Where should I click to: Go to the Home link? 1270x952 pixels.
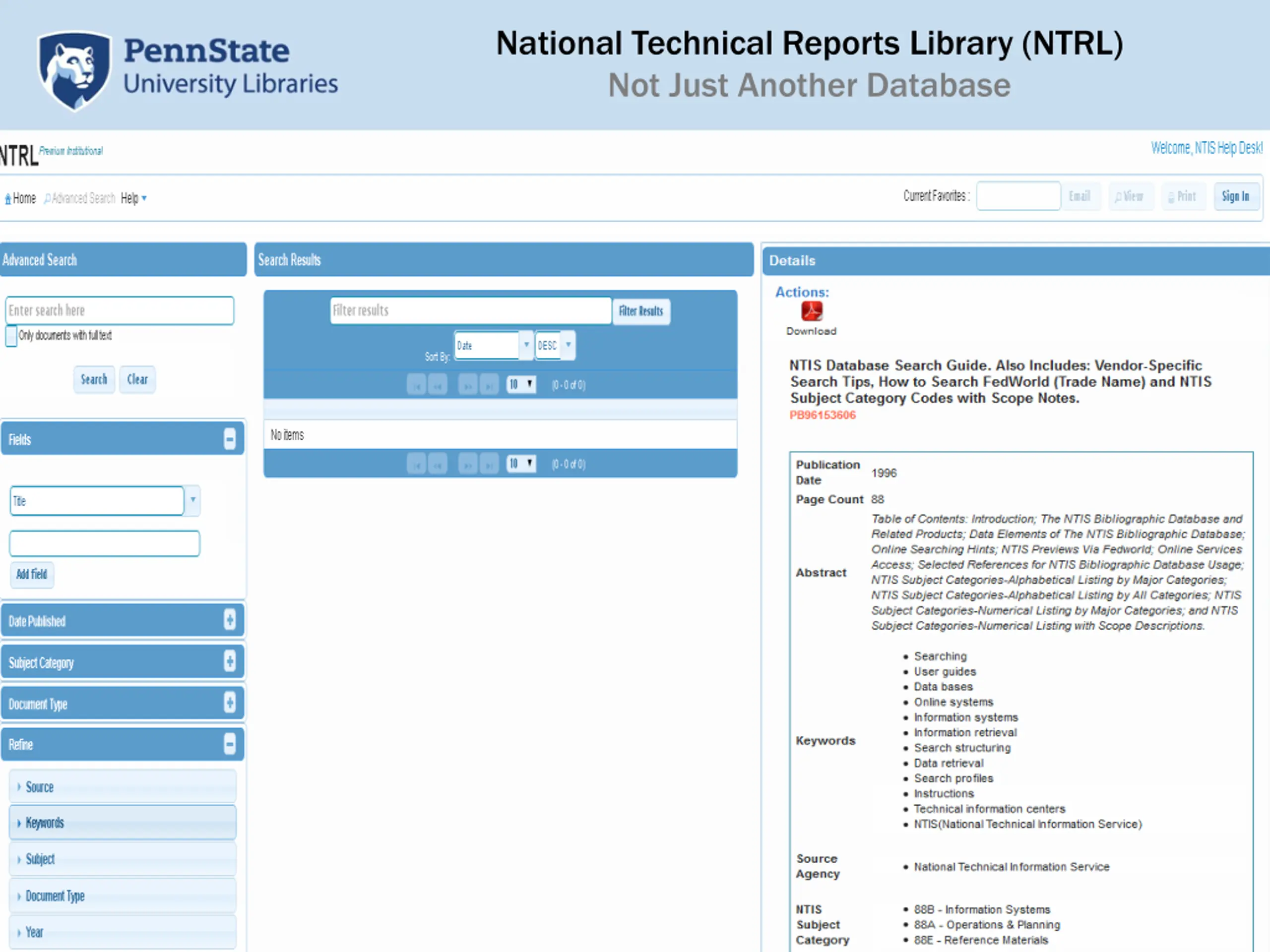point(20,198)
